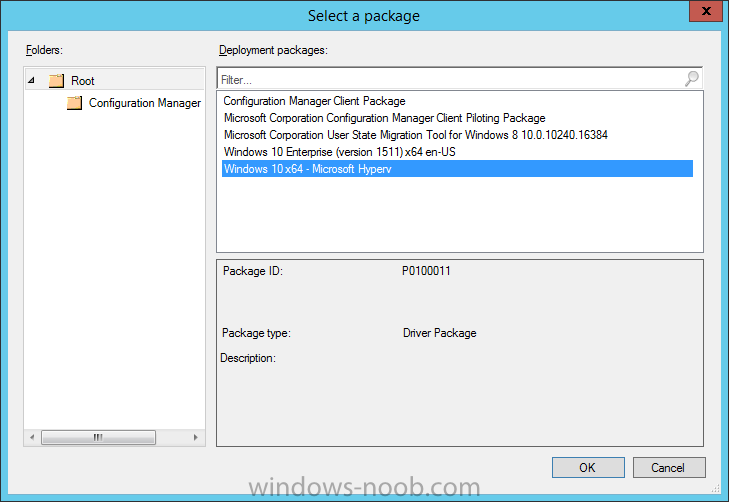Click the folders pane scroll right arrow

point(196,437)
